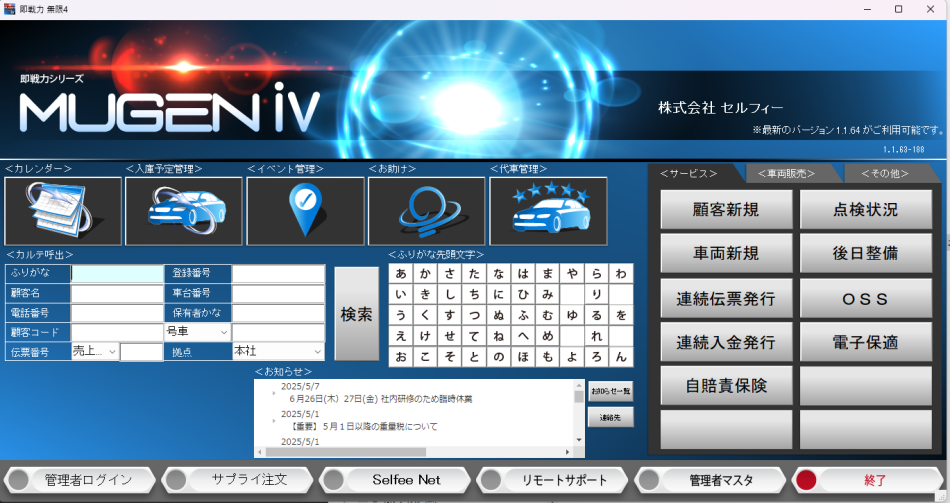The image size is (950, 503).
Task: Click the 車両新規 button
Action: [x=726, y=253]
